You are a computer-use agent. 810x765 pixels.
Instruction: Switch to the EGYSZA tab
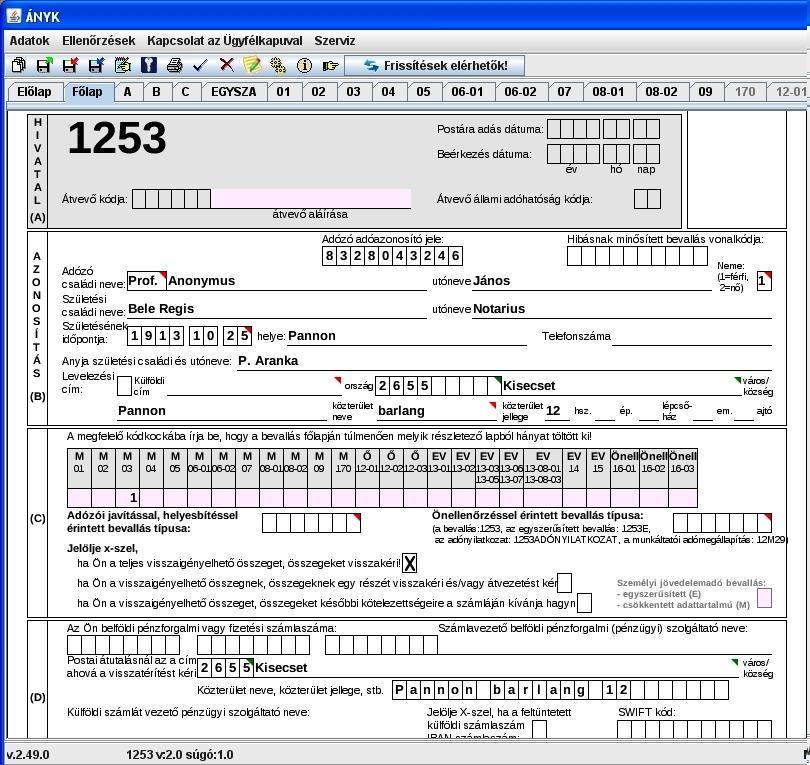233,92
